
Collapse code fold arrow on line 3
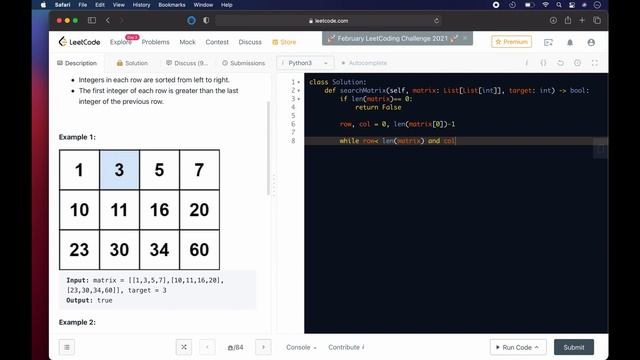(x=299, y=99)
